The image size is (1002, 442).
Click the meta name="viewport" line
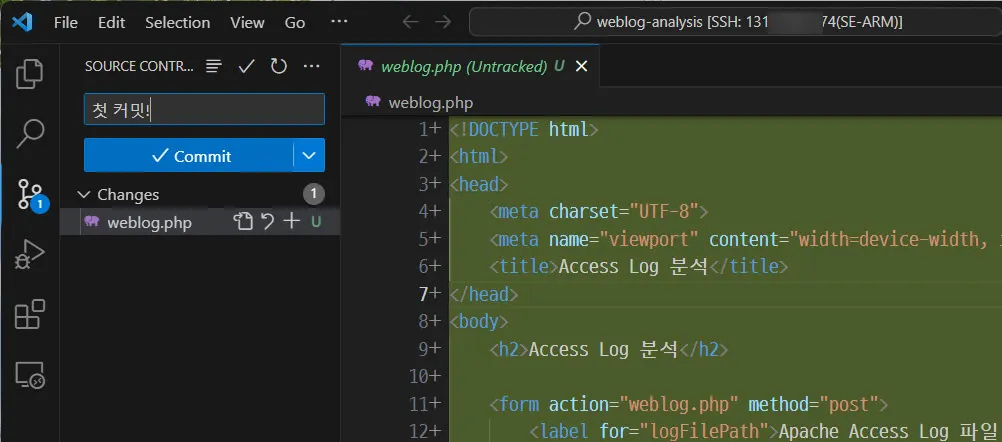746,239
